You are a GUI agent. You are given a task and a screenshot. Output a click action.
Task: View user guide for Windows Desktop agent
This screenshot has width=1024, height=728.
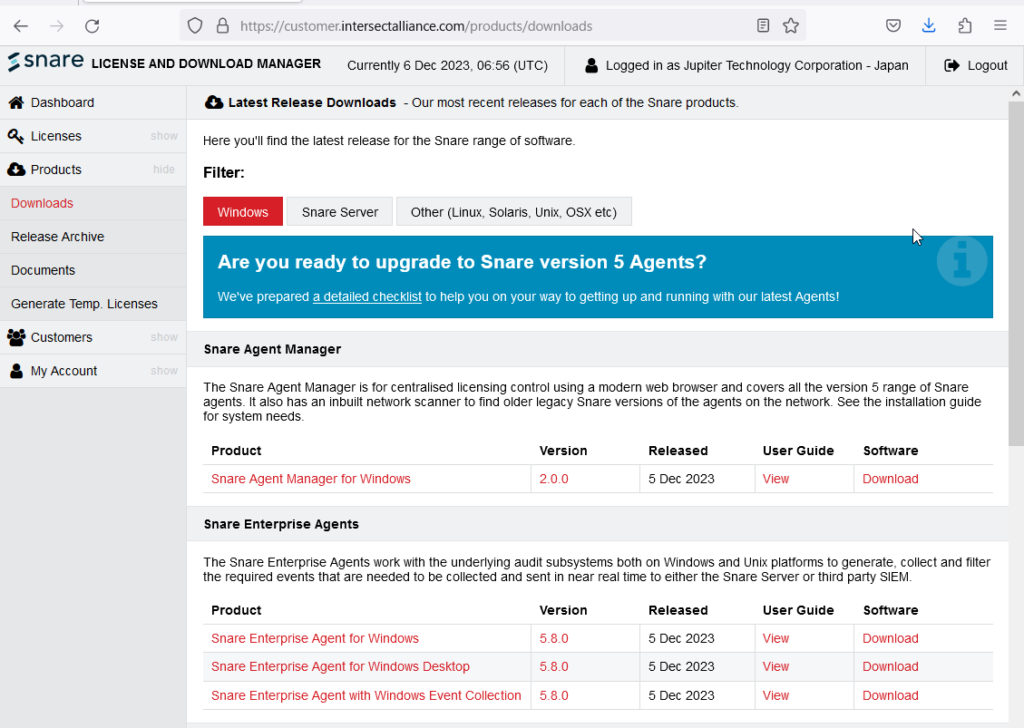776,667
